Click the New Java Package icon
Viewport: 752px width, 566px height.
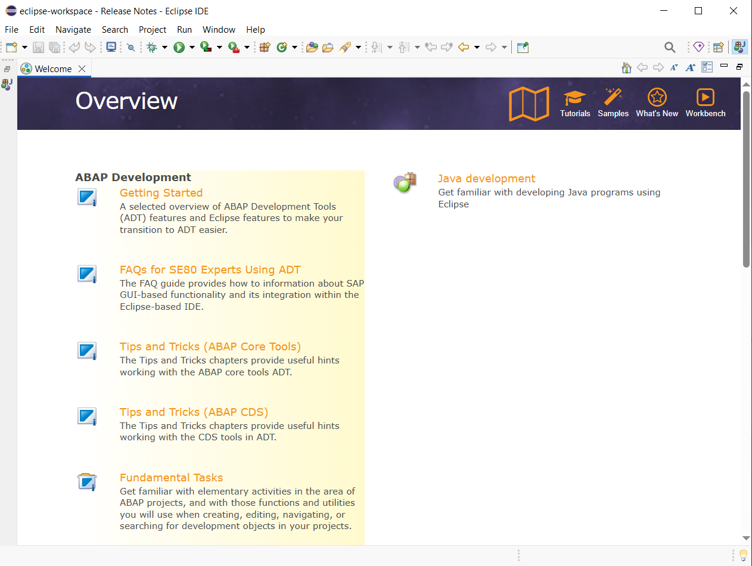point(265,47)
